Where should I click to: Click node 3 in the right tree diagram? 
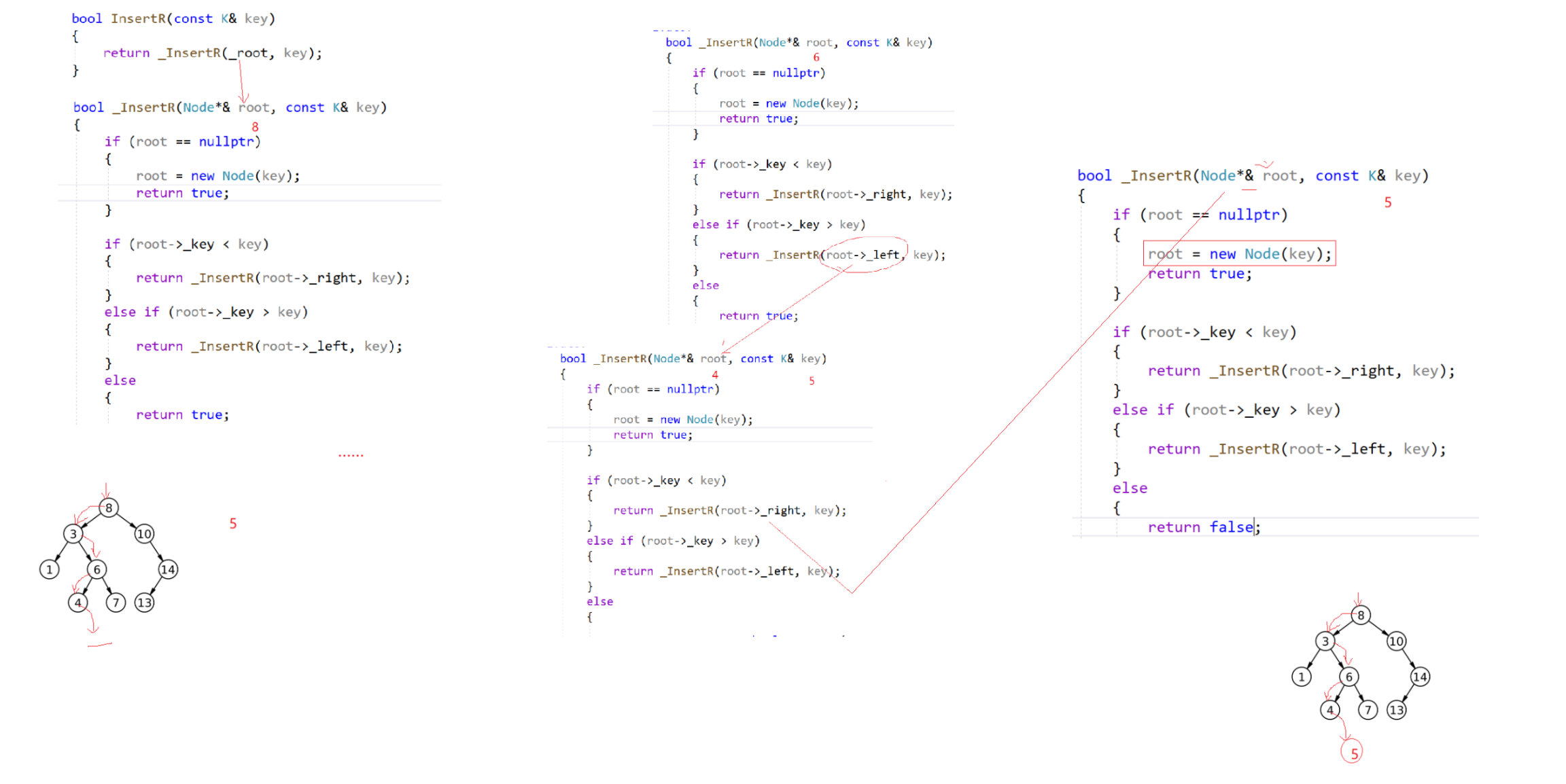(x=1325, y=641)
